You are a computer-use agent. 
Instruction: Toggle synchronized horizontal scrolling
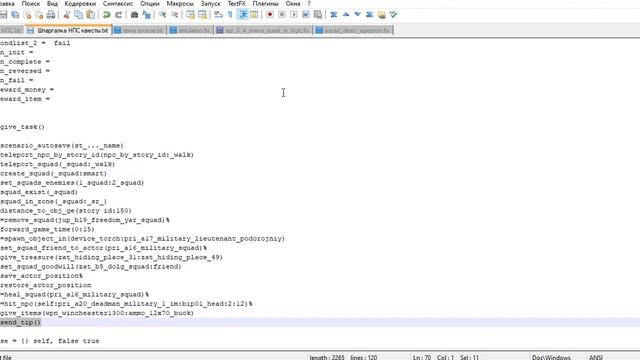tap(202, 15)
